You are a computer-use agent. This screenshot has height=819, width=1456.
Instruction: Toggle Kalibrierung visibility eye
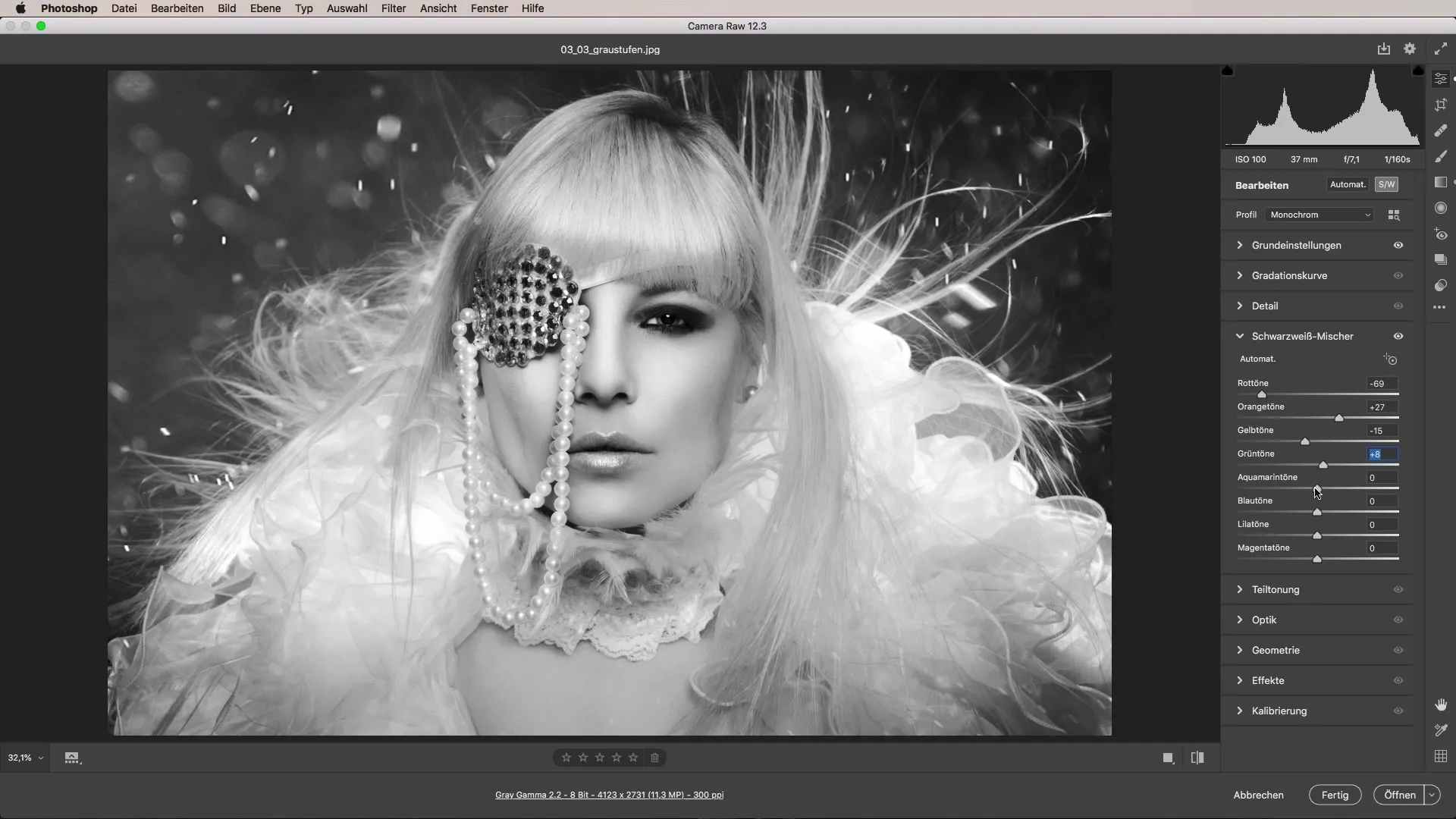tap(1398, 711)
